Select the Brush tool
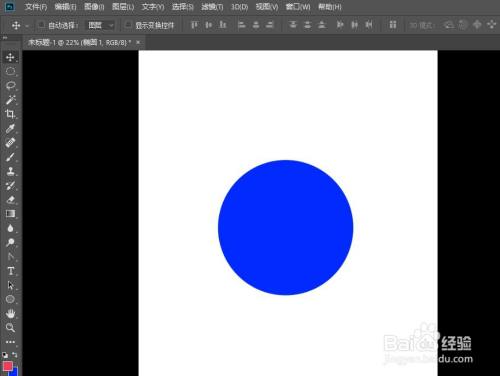The image size is (500, 376). point(10,157)
